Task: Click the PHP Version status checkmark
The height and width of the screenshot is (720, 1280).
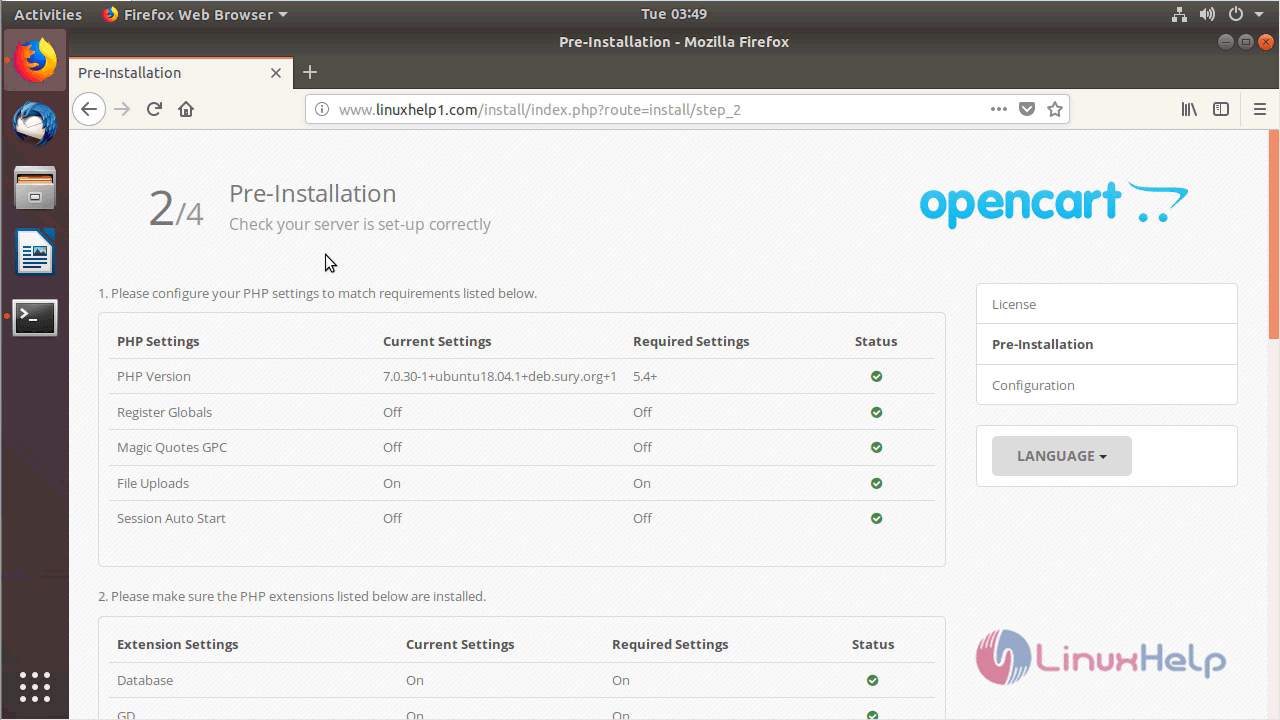Action: 876,376
